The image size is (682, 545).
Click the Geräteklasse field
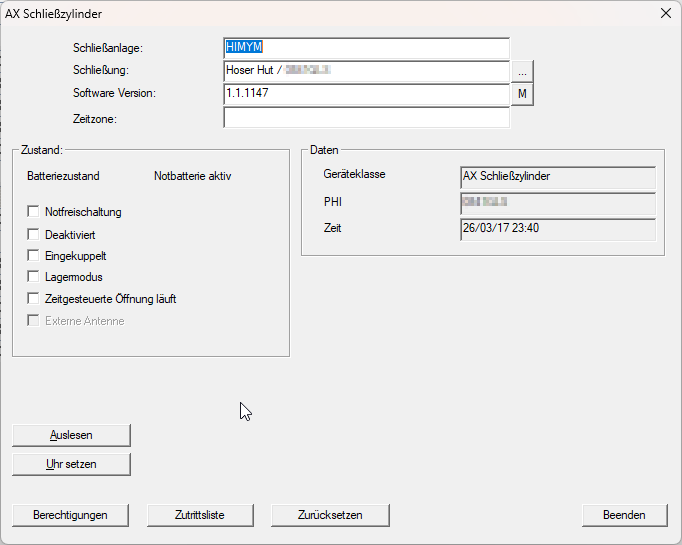(557, 177)
